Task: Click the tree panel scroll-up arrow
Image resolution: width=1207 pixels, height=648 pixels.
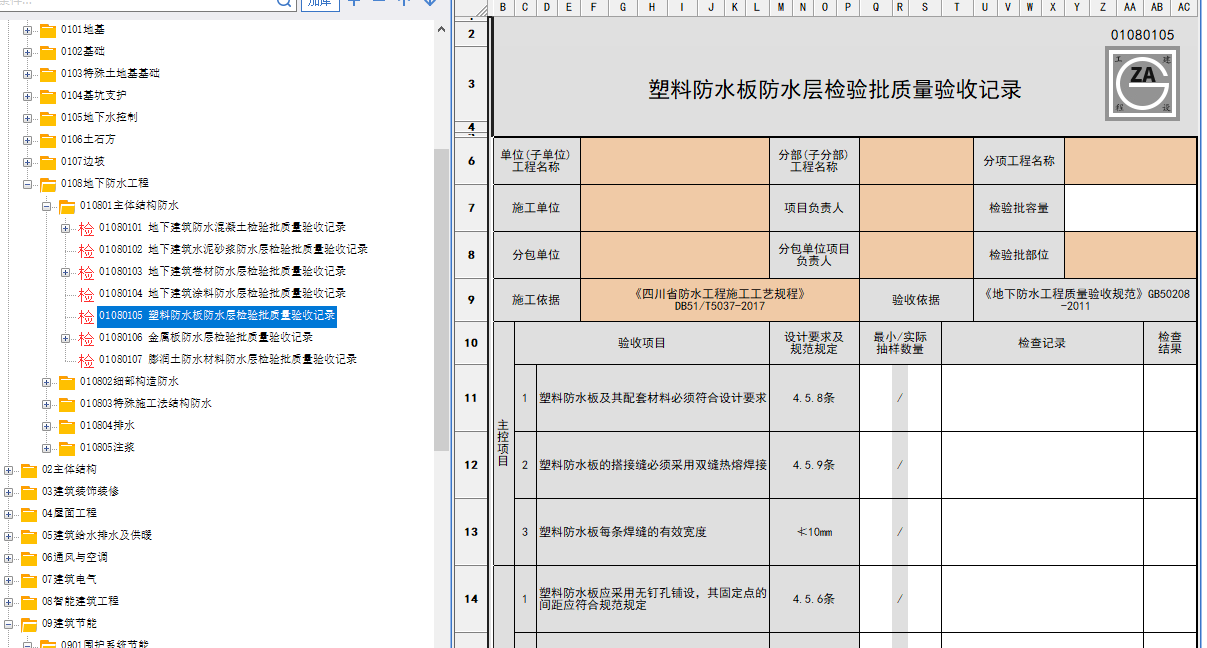Action: pyautogui.click(x=441, y=30)
